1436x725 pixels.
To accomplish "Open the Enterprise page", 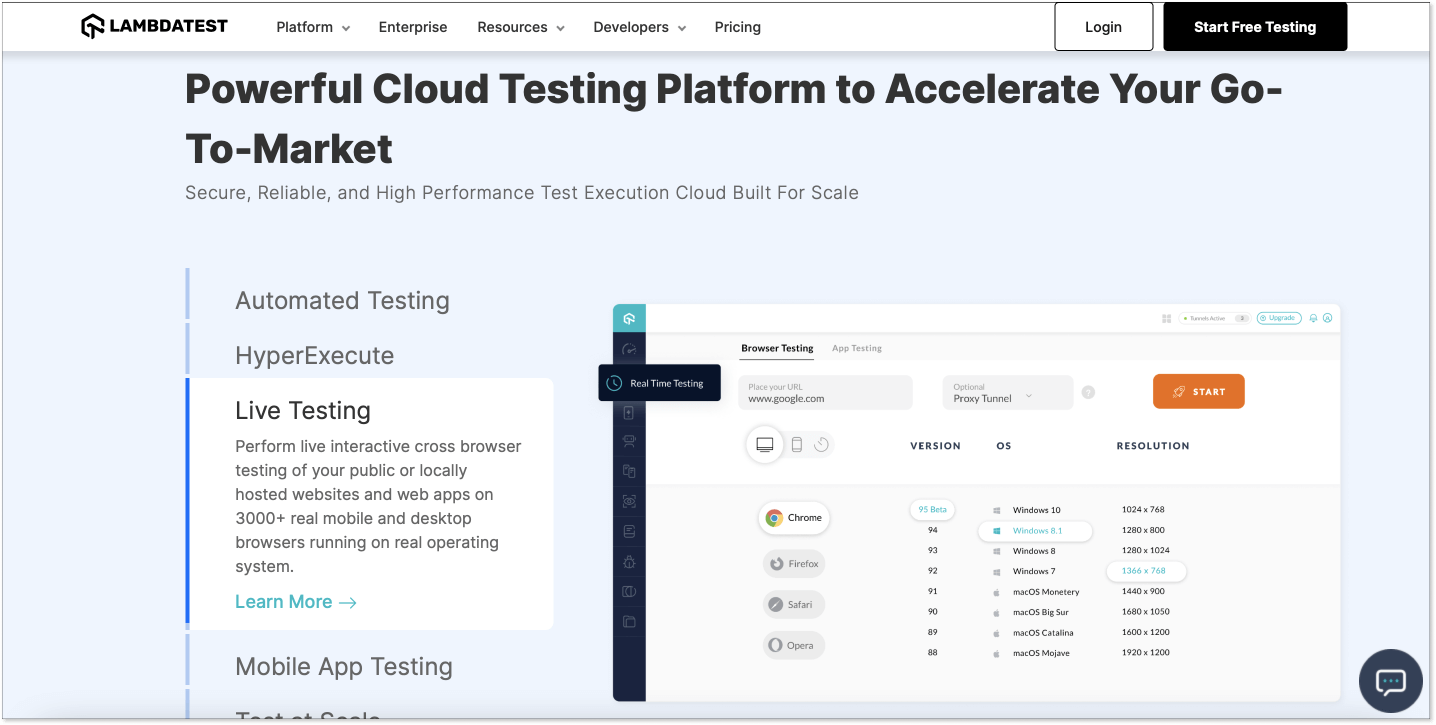I will [413, 27].
